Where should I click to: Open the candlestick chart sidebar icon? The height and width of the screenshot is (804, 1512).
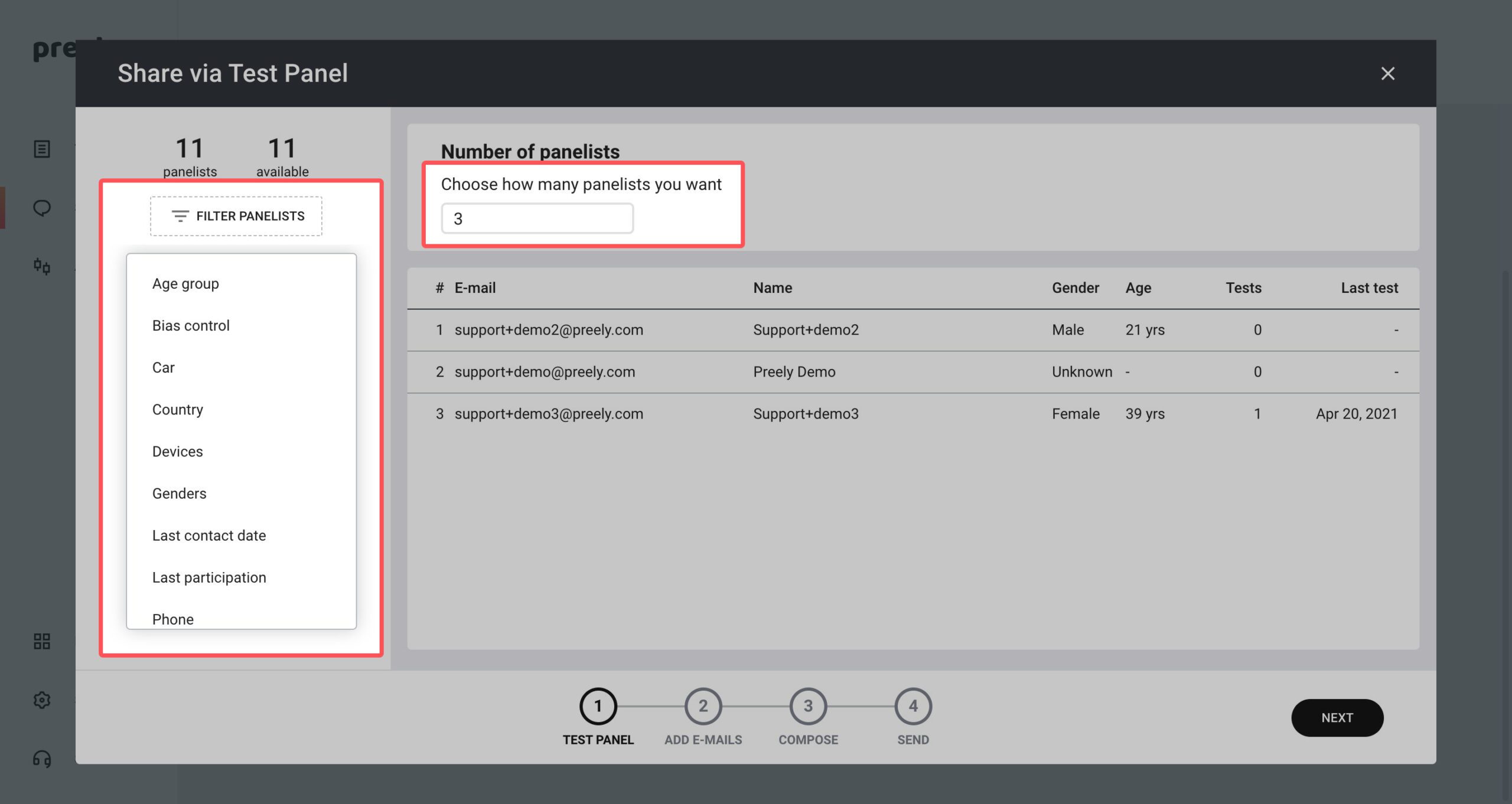click(42, 266)
